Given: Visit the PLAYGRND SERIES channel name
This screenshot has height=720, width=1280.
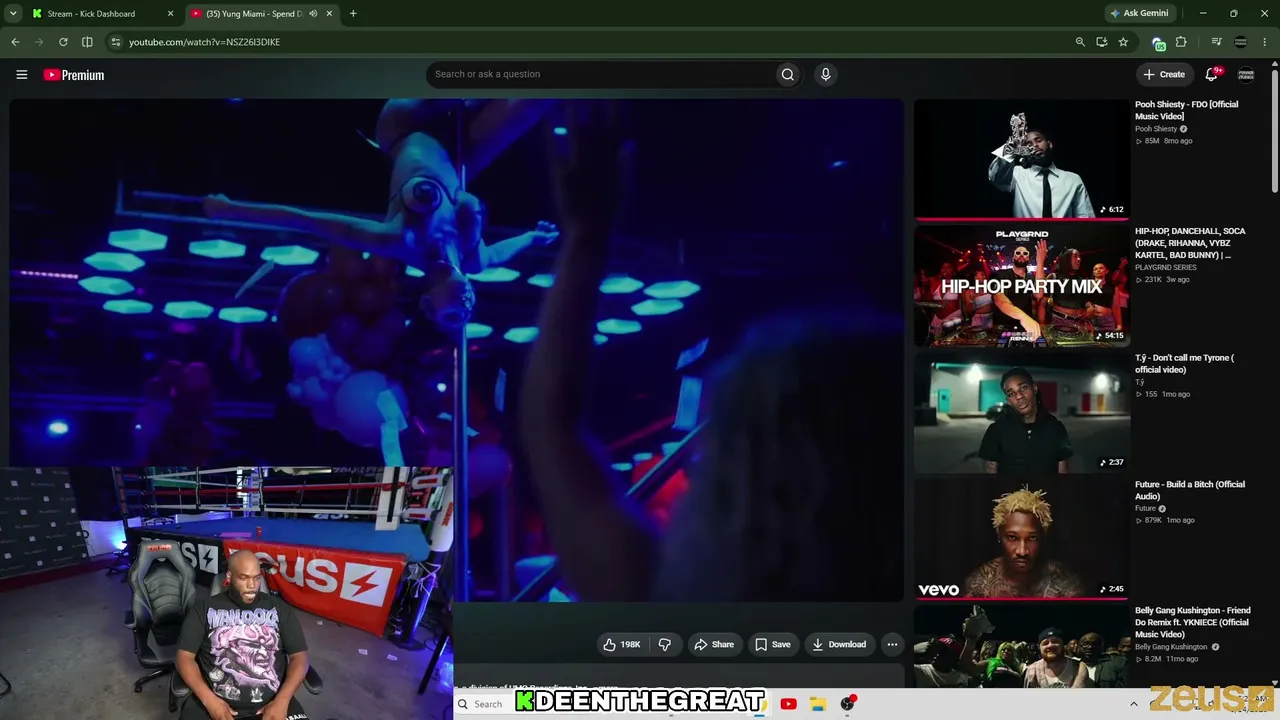Looking at the screenshot, I should pos(1166,268).
